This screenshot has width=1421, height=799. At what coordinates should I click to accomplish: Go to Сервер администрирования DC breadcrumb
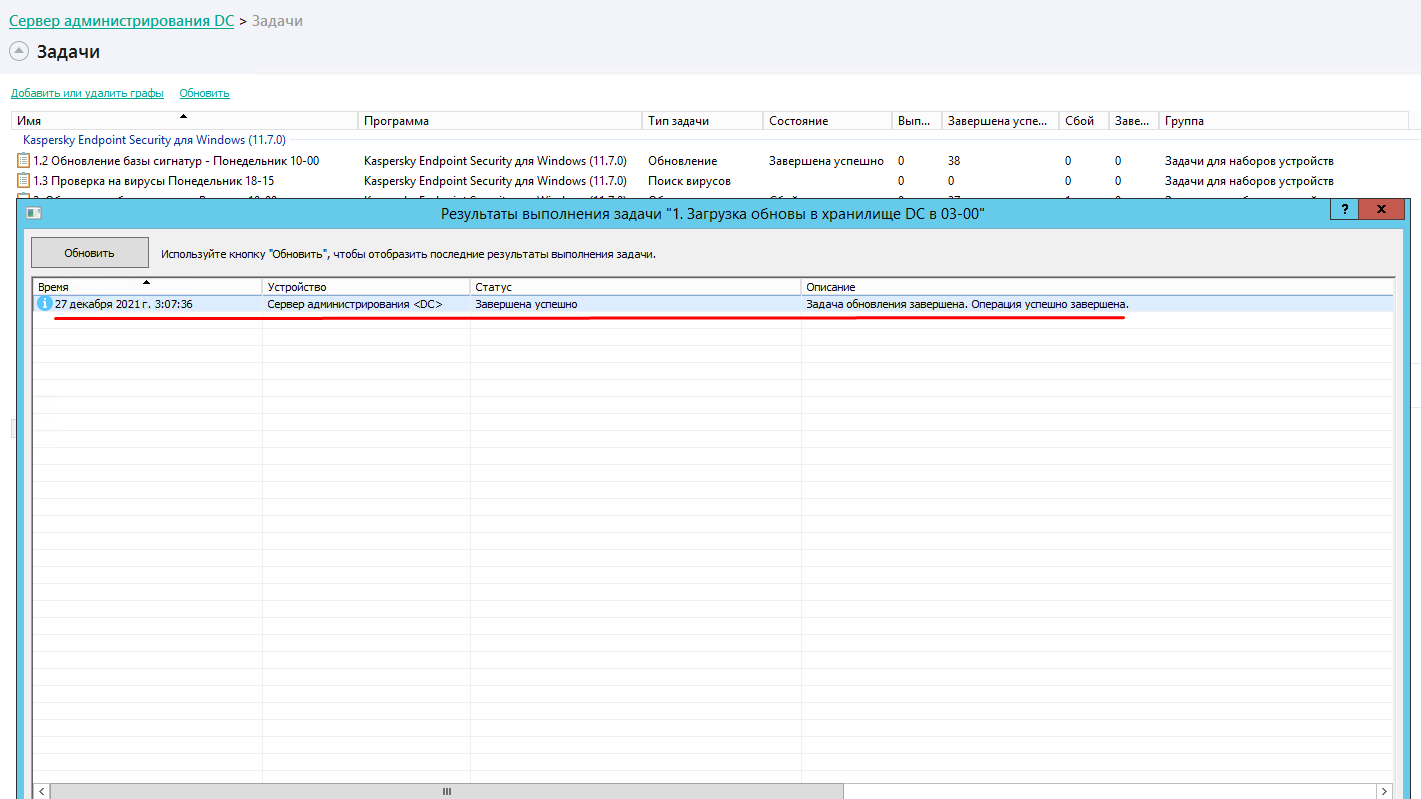pos(121,21)
